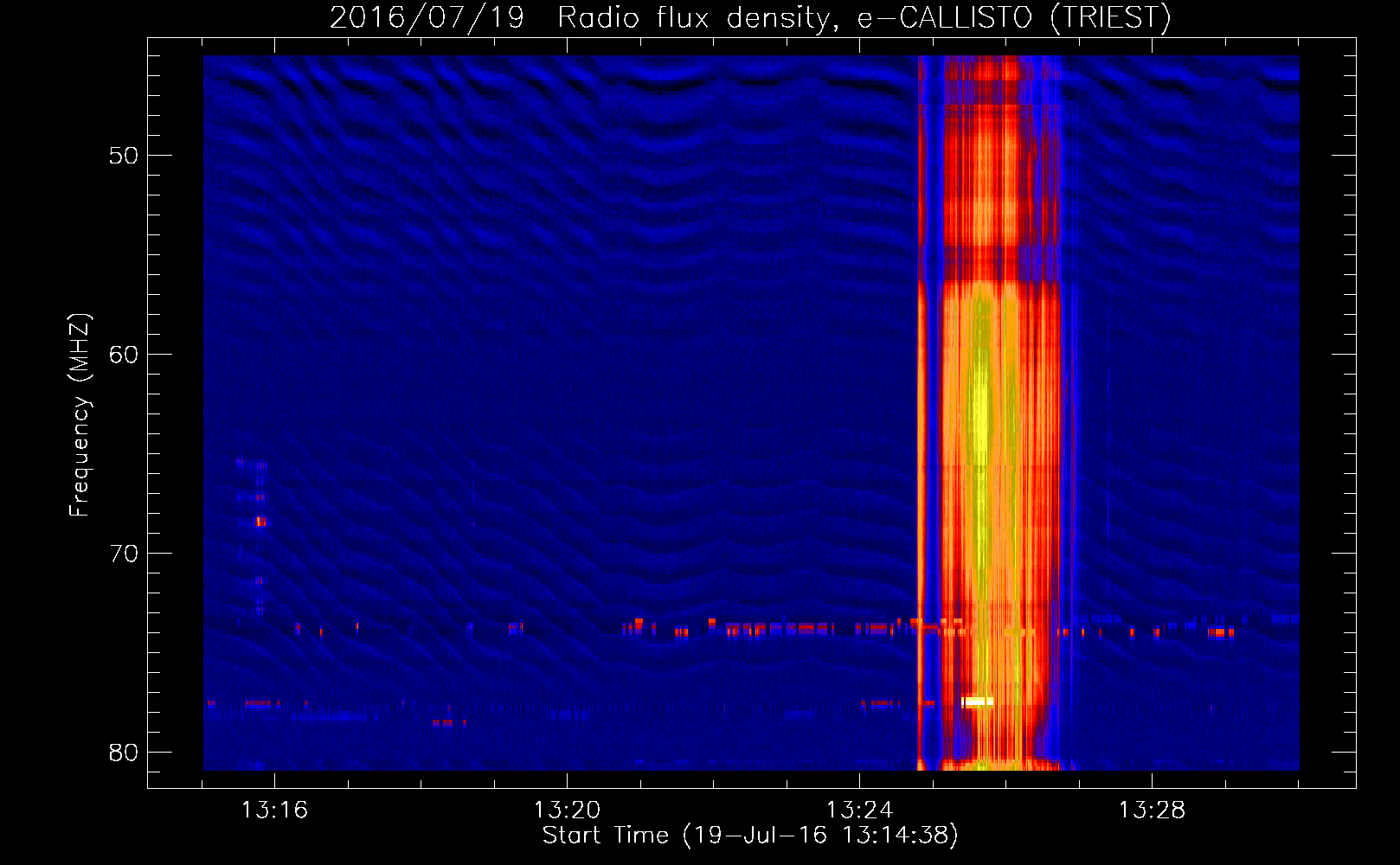1400x865 pixels.
Task: Click the 'Frequency (MHZ)' axis label
Action: coord(80,415)
